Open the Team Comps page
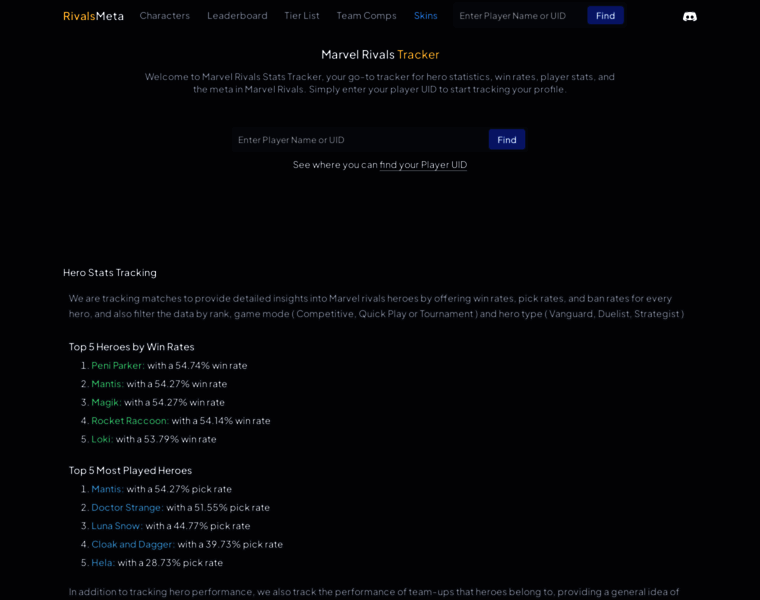The width and height of the screenshot is (760, 600). tap(366, 16)
